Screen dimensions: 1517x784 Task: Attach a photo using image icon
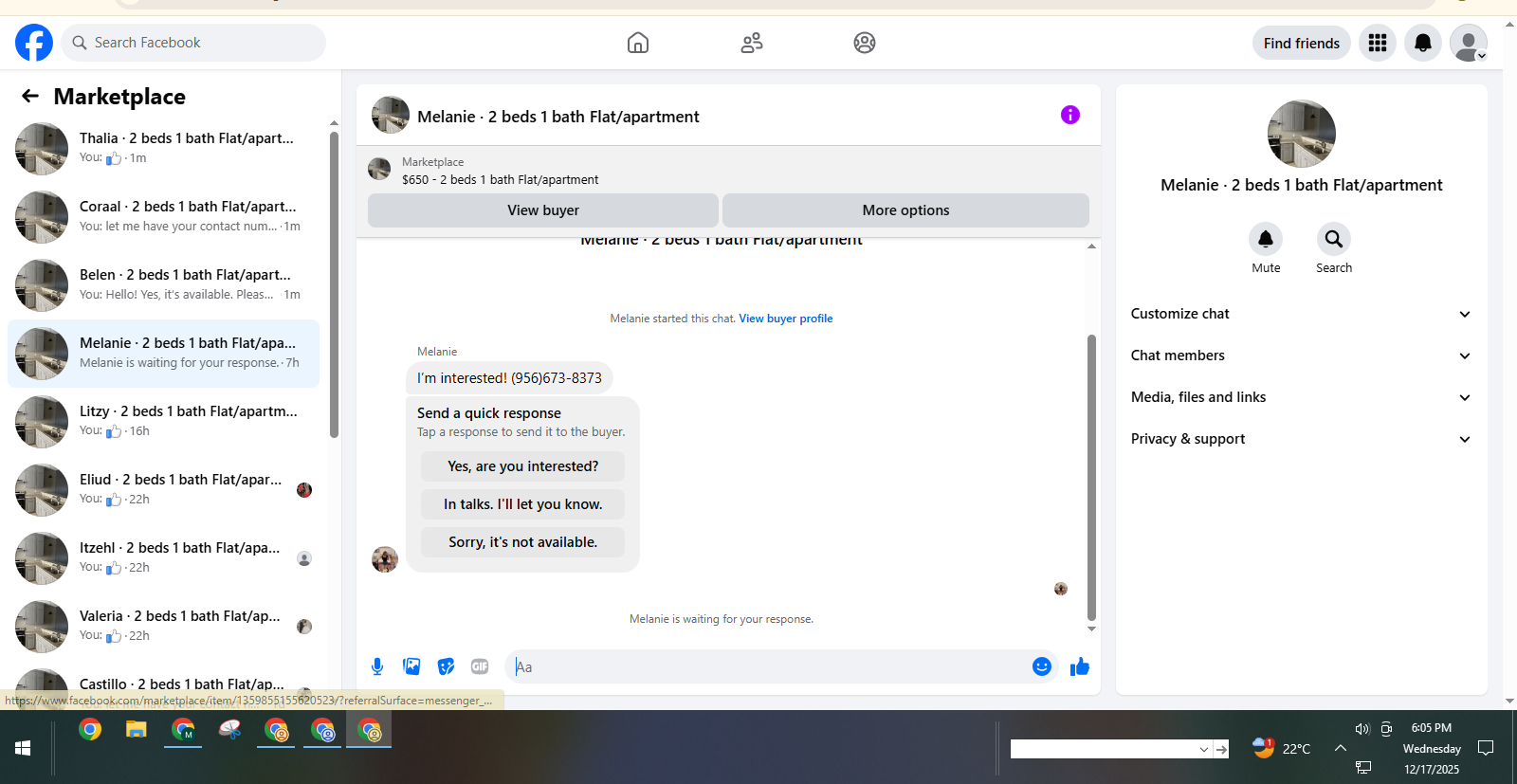coord(411,666)
